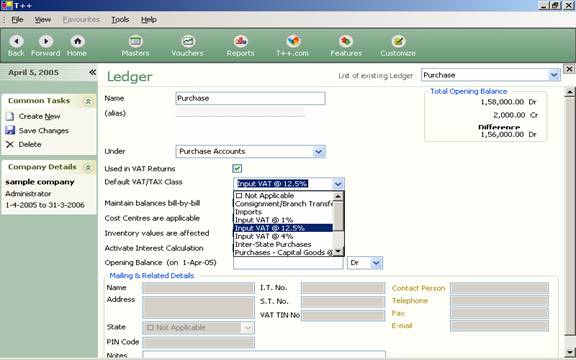Click the Notes input field

[264, 355]
